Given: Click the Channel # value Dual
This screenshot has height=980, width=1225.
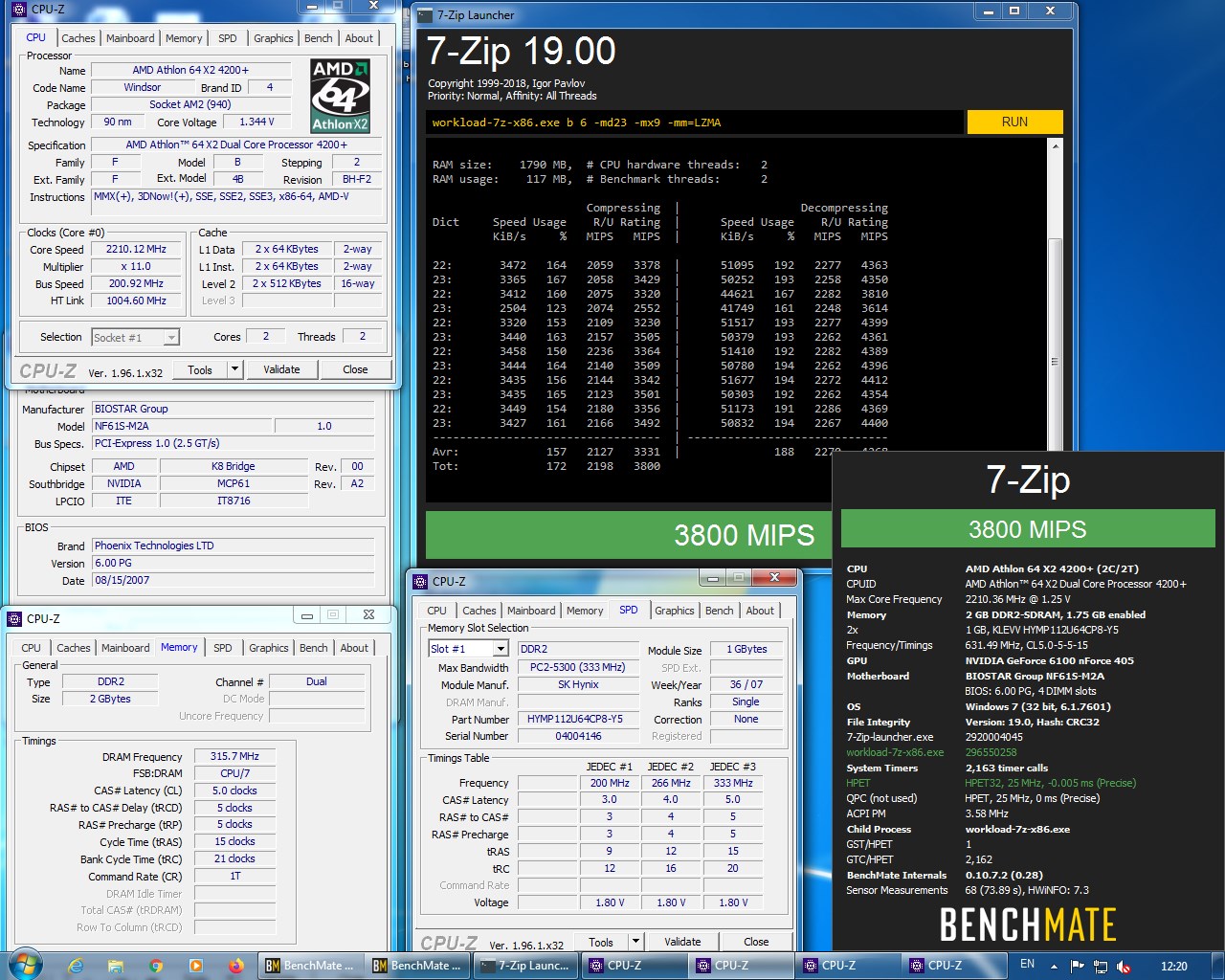Looking at the screenshot, I should point(317,681).
